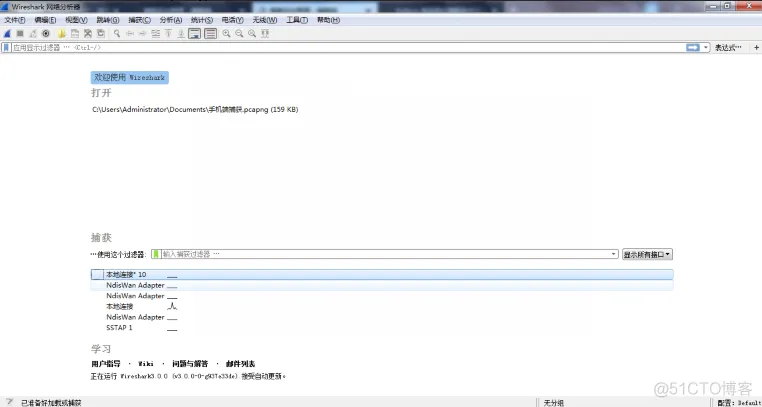Reset text zoom to normal size
The height and width of the screenshot is (407, 762).
[x=252, y=34]
